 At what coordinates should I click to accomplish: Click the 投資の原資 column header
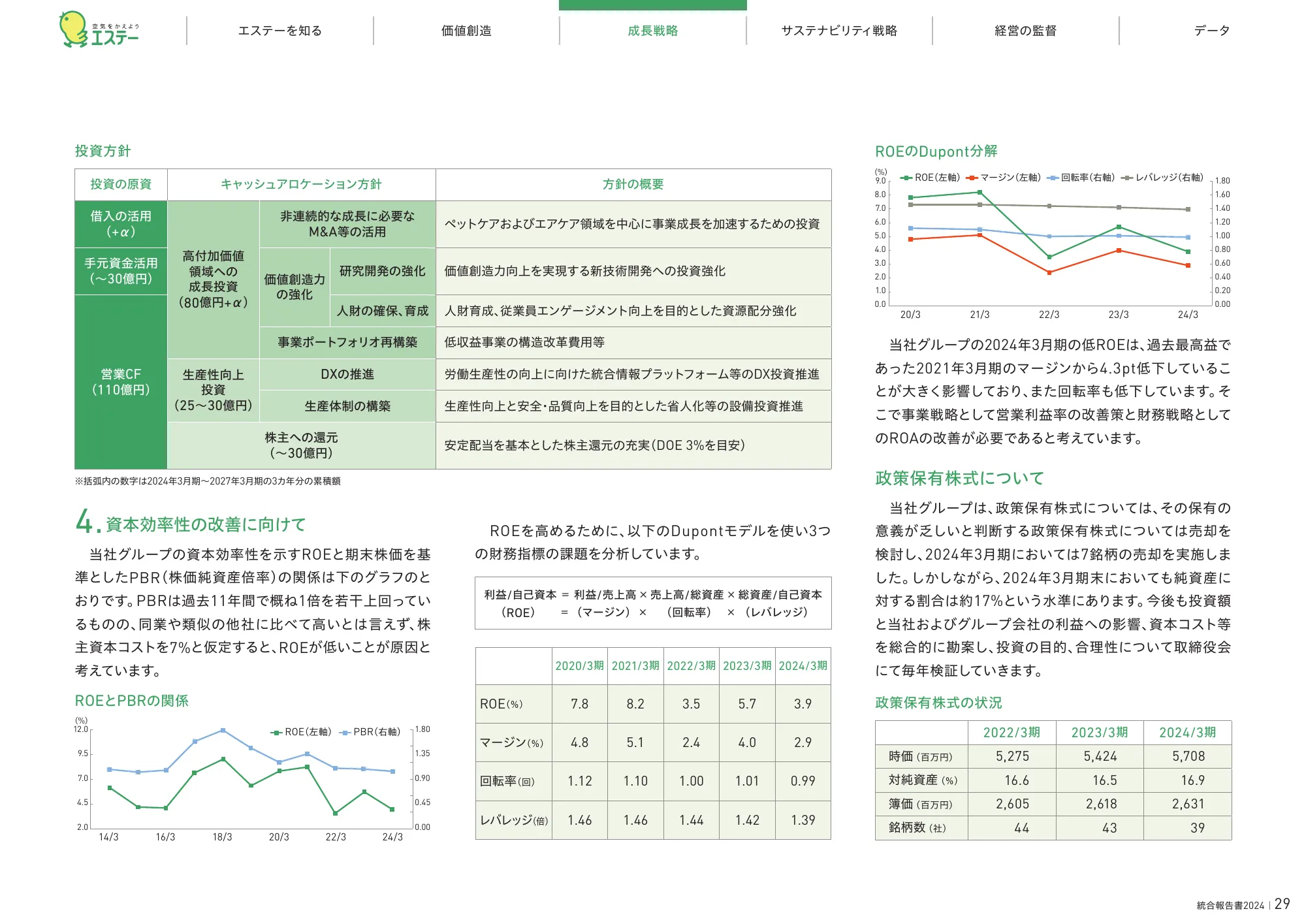pyautogui.click(x=121, y=184)
